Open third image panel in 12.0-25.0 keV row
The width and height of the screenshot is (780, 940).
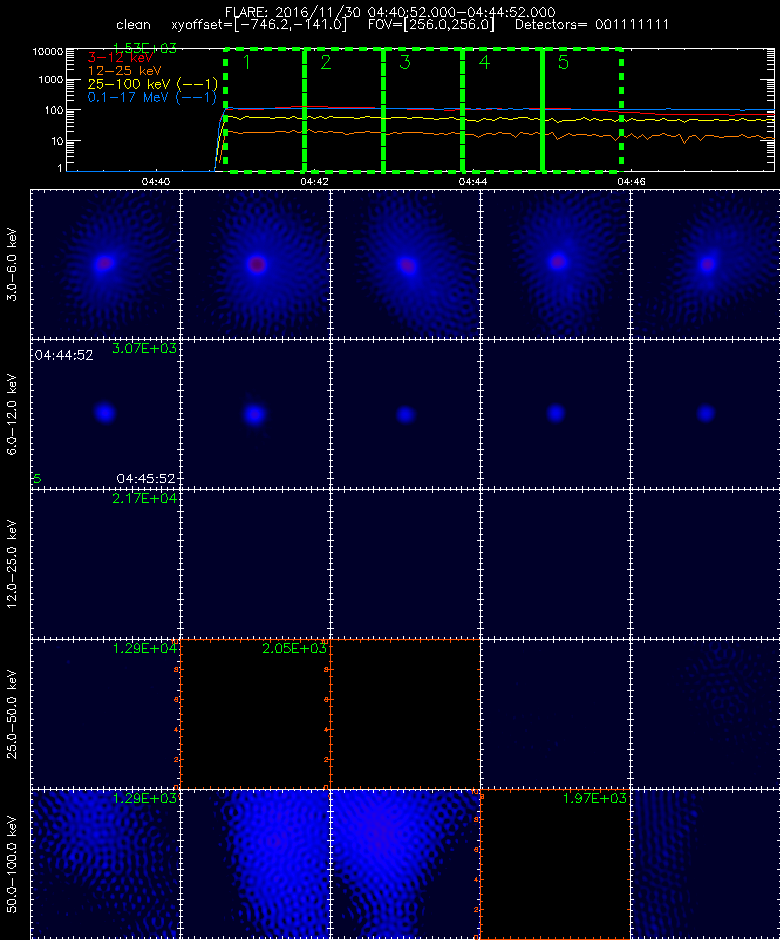click(x=405, y=564)
